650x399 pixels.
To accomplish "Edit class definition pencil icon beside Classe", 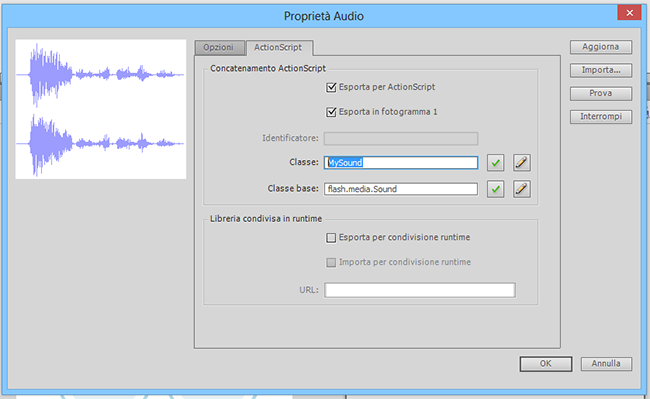I will coord(521,163).
